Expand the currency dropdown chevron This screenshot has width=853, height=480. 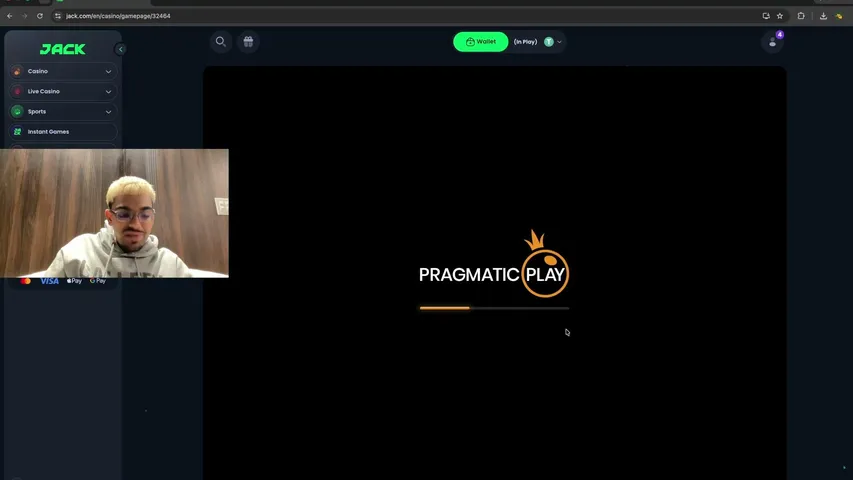pyautogui.click(x=559, y=42)
